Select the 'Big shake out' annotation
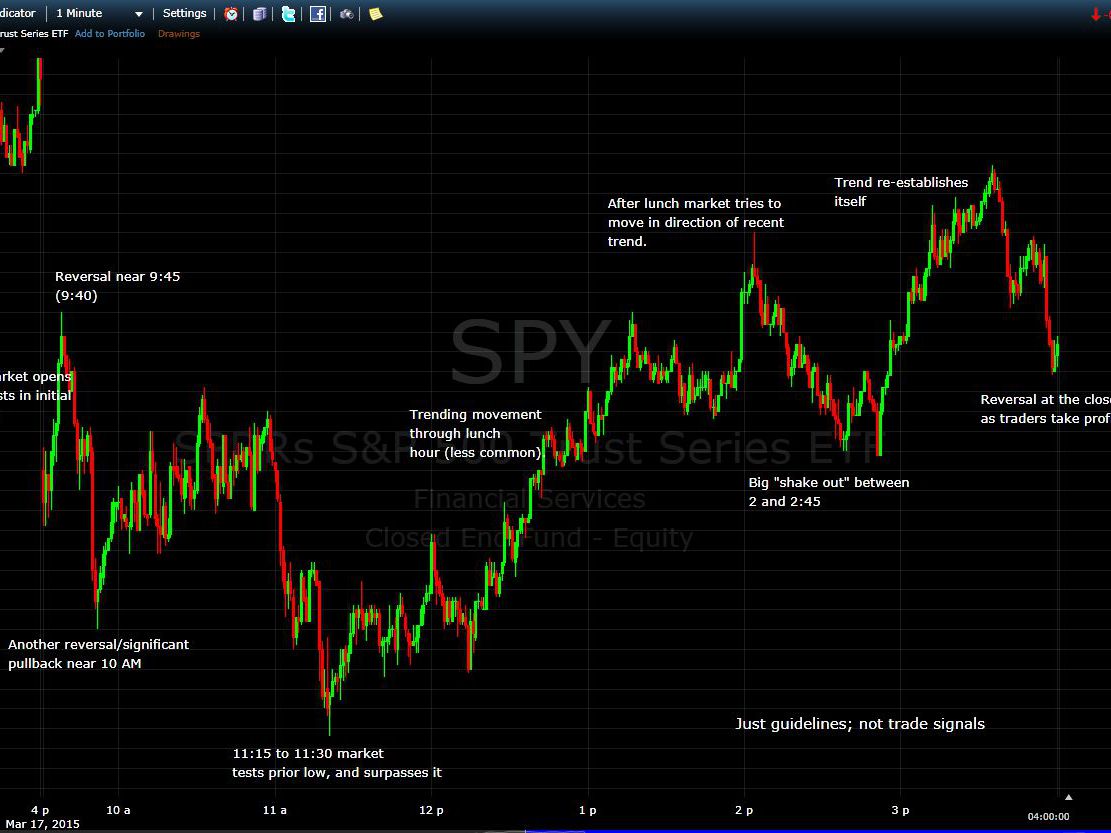Image resolution: width=1111 pixels, height=833 pixels. point(829,492)
